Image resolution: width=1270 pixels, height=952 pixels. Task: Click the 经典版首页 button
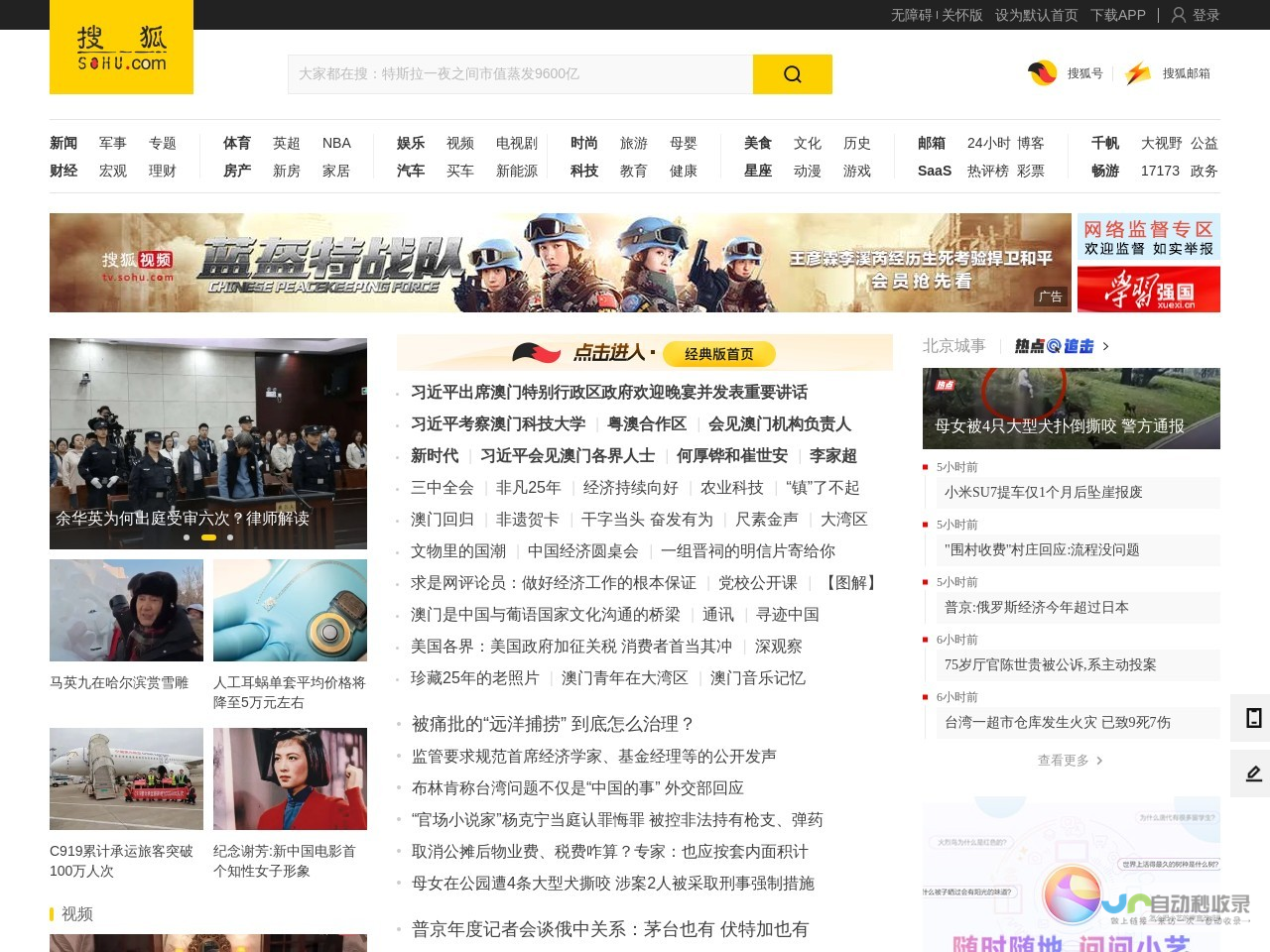coord(719,354)
